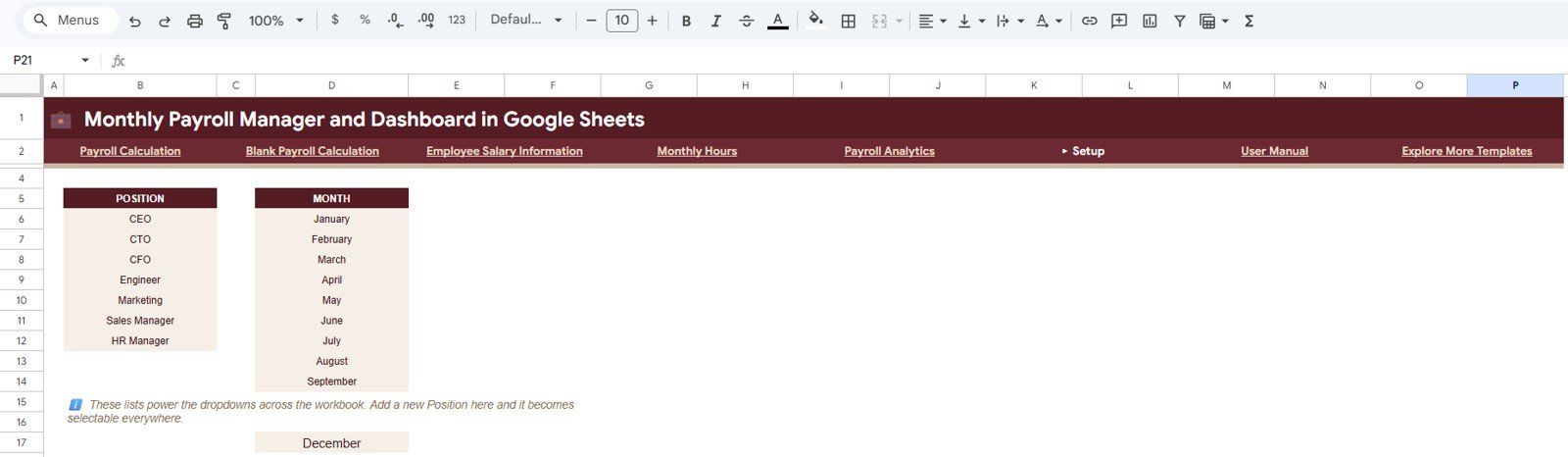The width and height of the screenshot is (1568, 457).
Task: Increase font size with plus icon
Action: [652, 20]
